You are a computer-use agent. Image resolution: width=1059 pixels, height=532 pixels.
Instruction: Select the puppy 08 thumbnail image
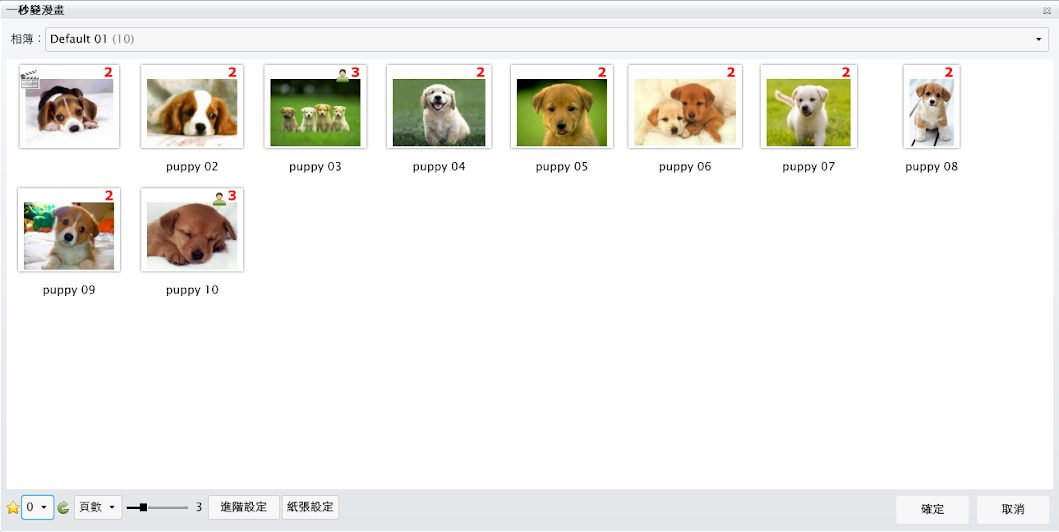[x=931, y=107]
